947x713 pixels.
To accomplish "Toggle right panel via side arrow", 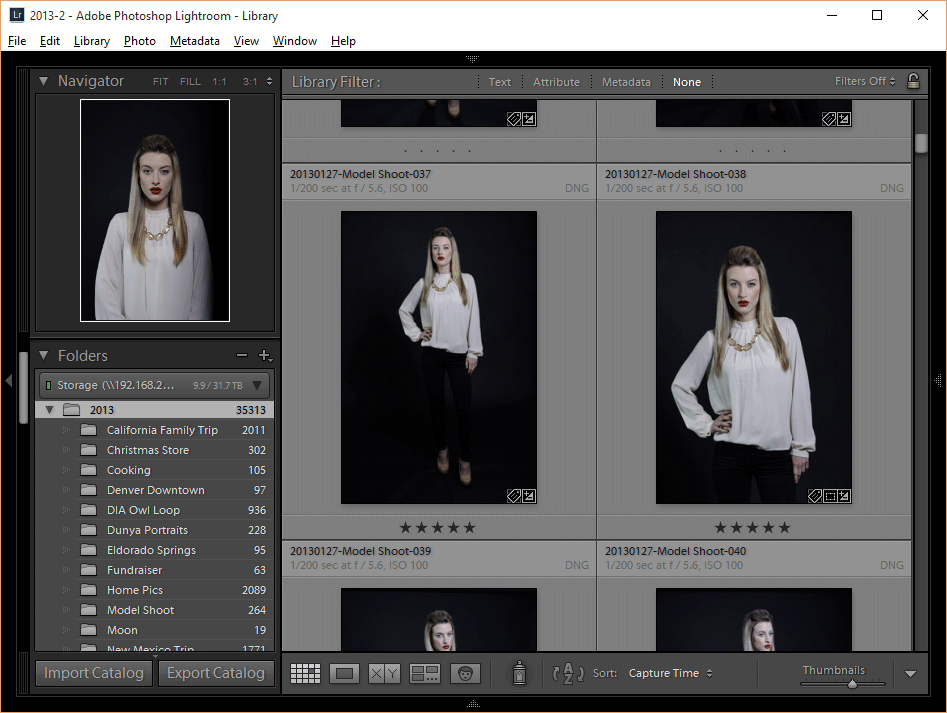I will pos(938,380).
